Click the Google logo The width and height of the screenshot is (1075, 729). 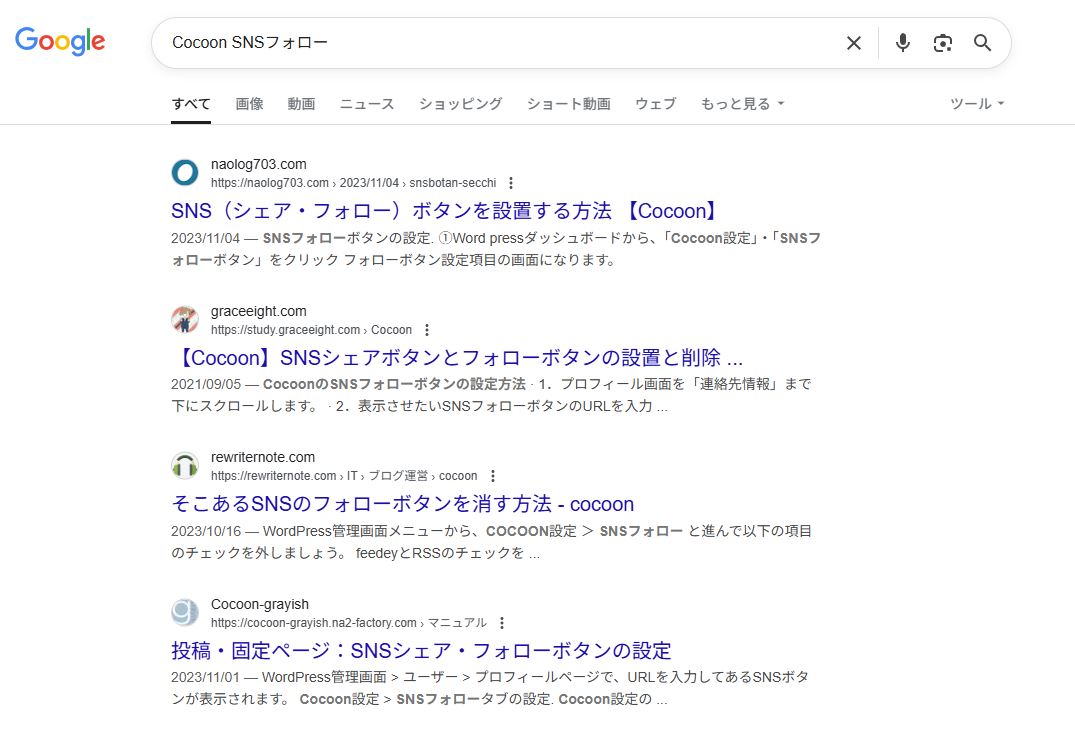pos(60,41)
